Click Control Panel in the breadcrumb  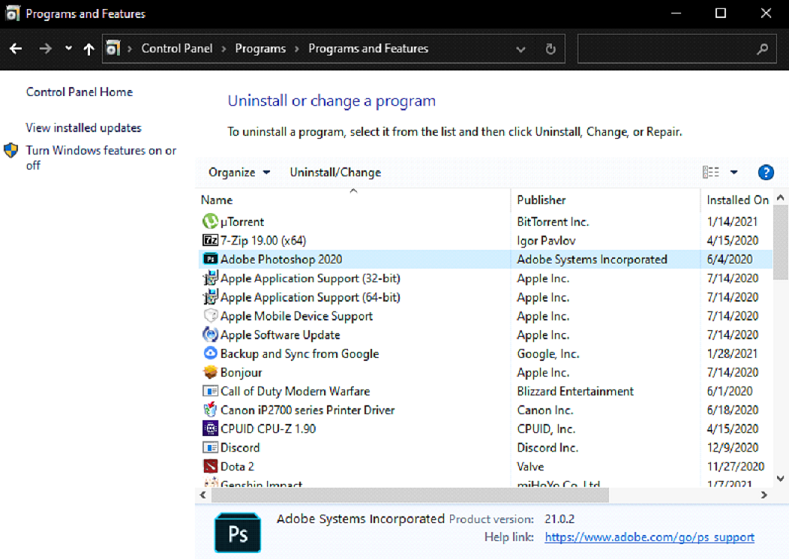[x=177, y=48]
